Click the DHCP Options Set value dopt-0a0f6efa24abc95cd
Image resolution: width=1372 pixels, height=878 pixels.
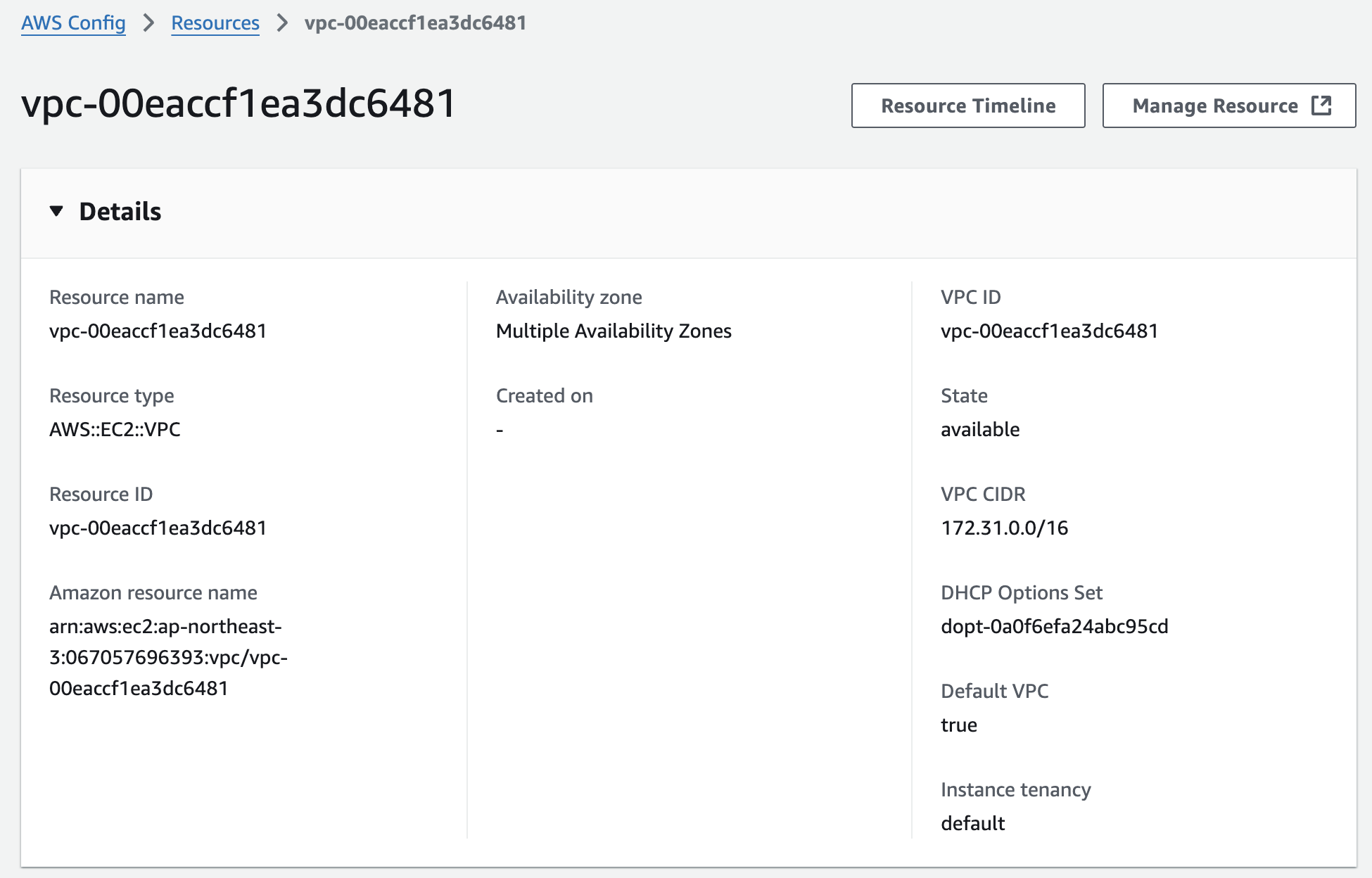click(x=1054, y=626)
